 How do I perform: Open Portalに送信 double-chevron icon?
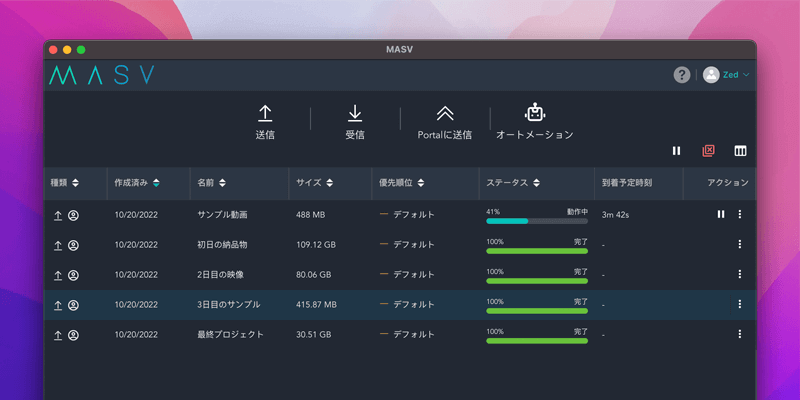pyautogui.click(x=445, y=113)
